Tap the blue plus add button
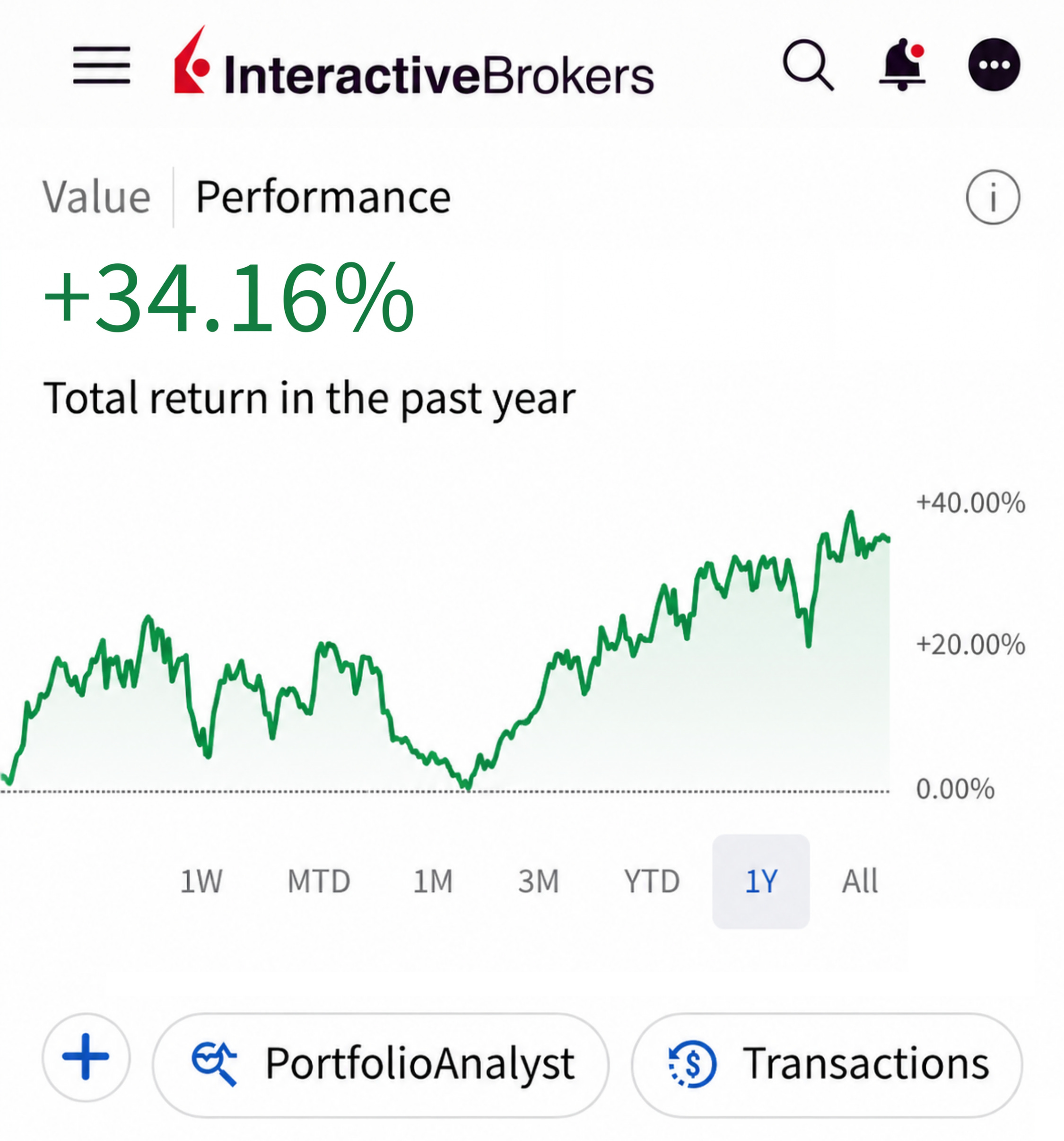This screenshot has width=1064, height=1141. tap(86, 1057)
